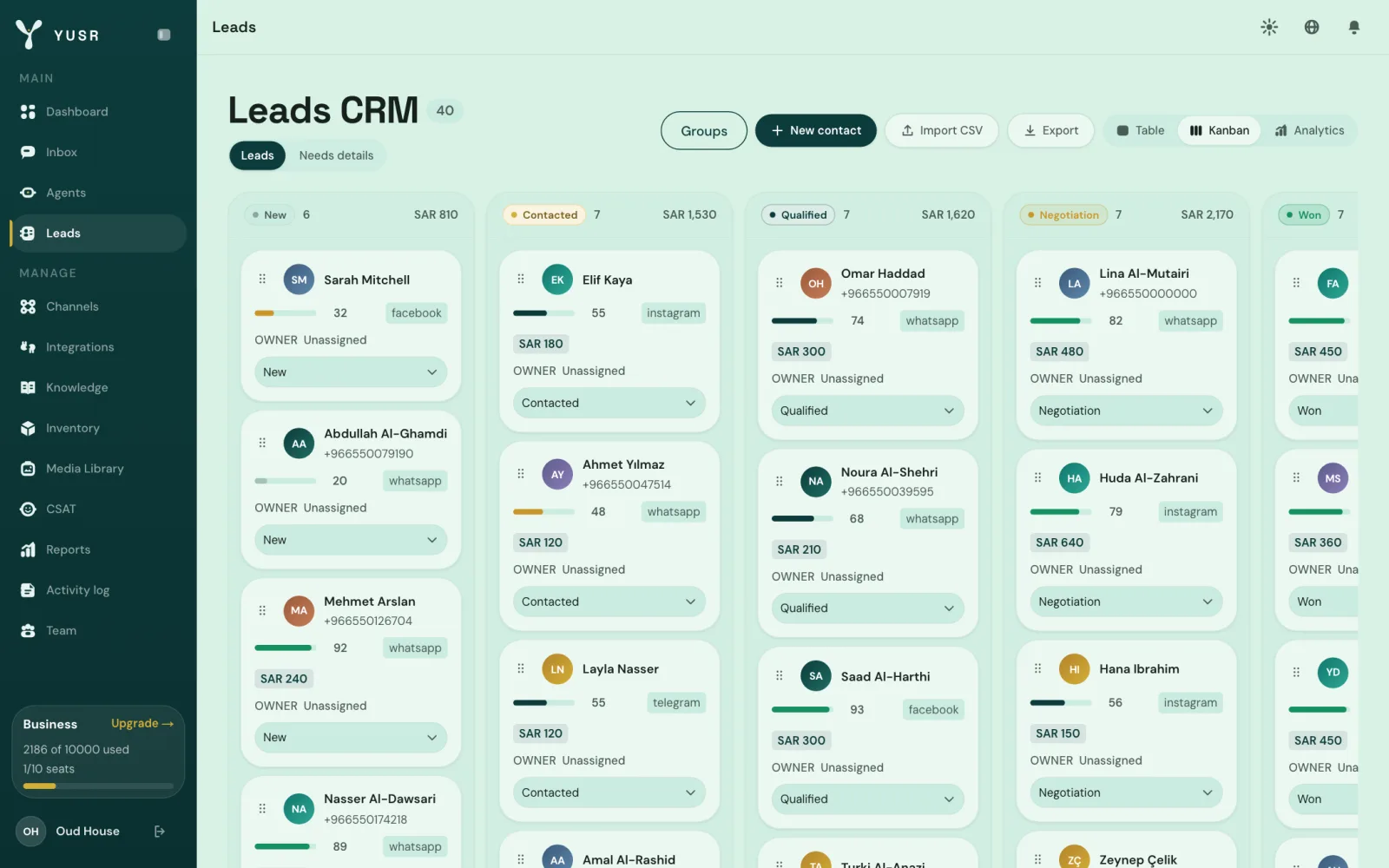The width and height of the screenshot is (1389, 868).
Task: Switch to Analytics view
Action: pos(1309,130)
